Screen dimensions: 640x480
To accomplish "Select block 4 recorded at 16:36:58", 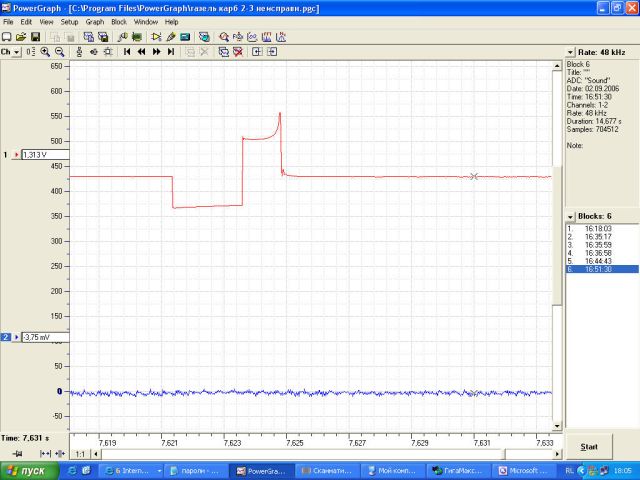I will [x=602, y=253].
